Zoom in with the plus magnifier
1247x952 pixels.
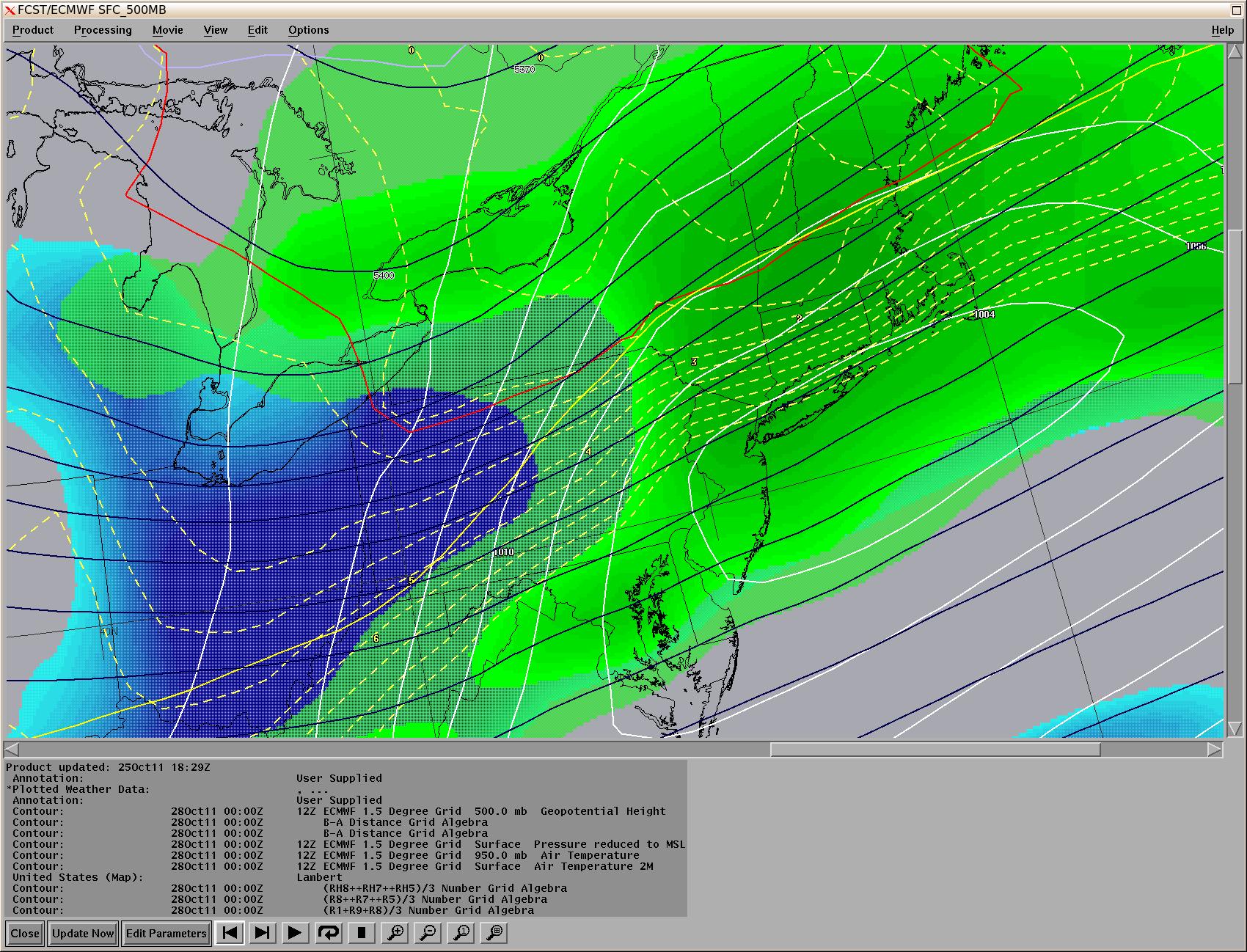click(395, 933)
